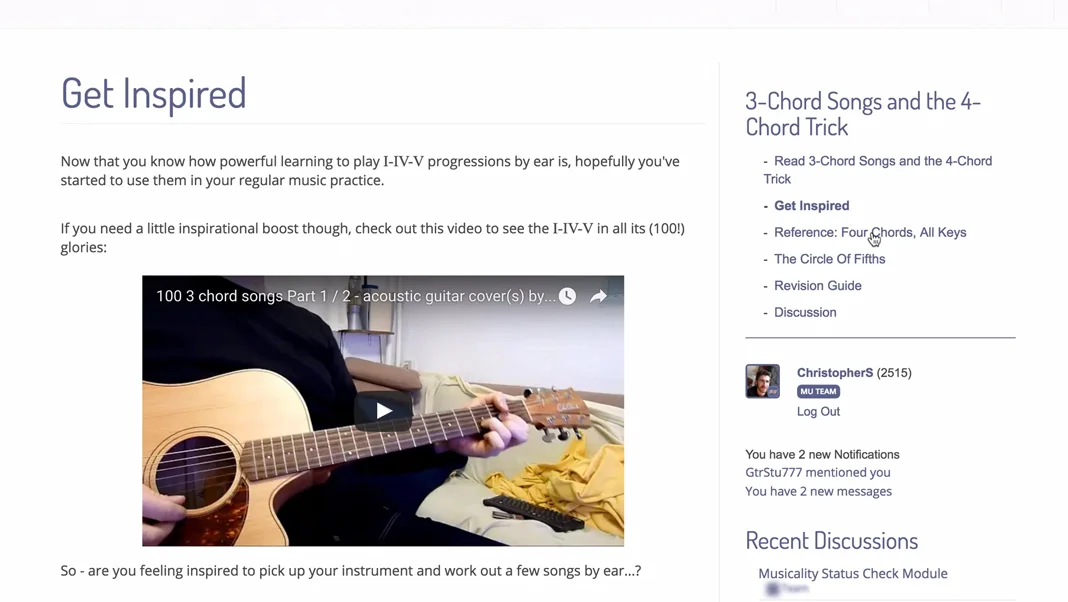Open Reference: Four Chords, All Keys
Viewport: 1068px width, 602px height.
(870, 232)
